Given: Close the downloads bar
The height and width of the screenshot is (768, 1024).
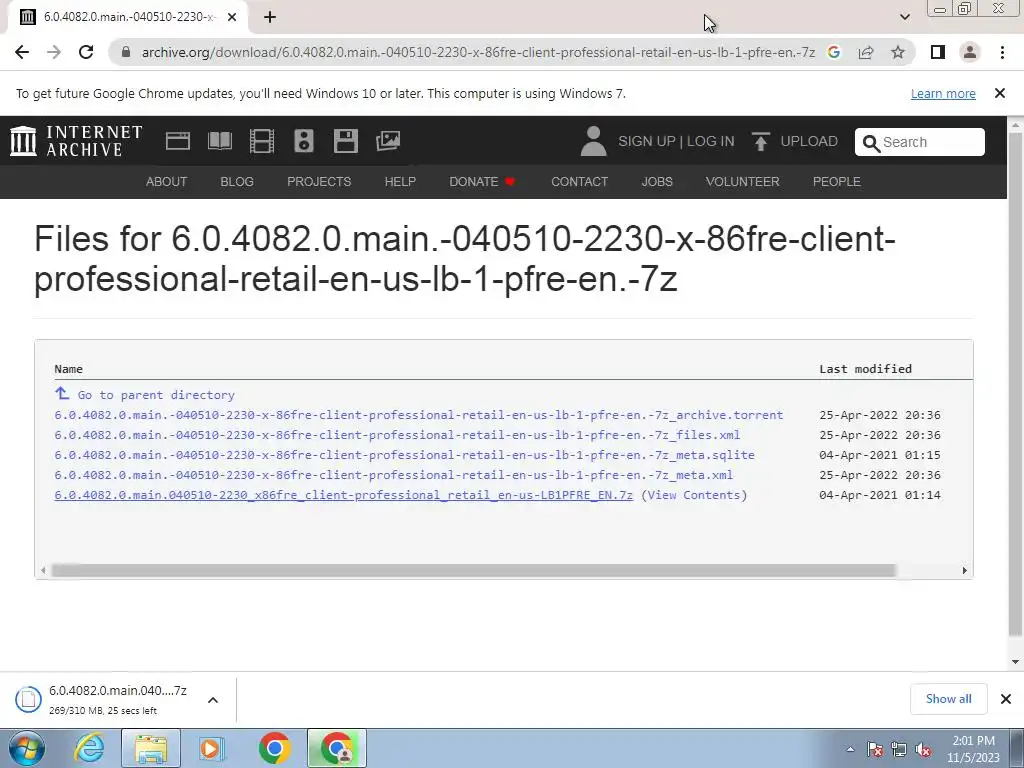Looking at the screenshot, I should (1006, 699).
